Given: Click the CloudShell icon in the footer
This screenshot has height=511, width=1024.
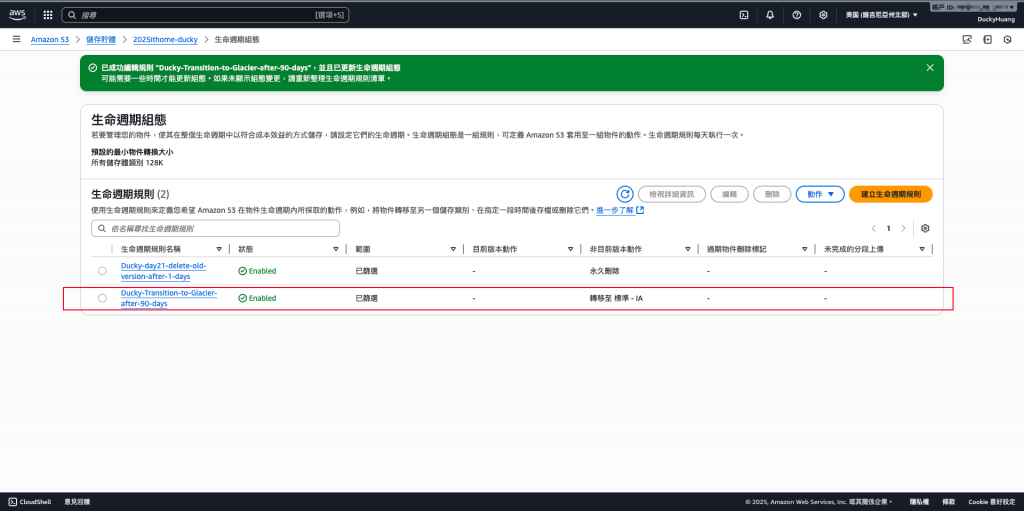Looking at the screenshot, I should tap(13, 502).
